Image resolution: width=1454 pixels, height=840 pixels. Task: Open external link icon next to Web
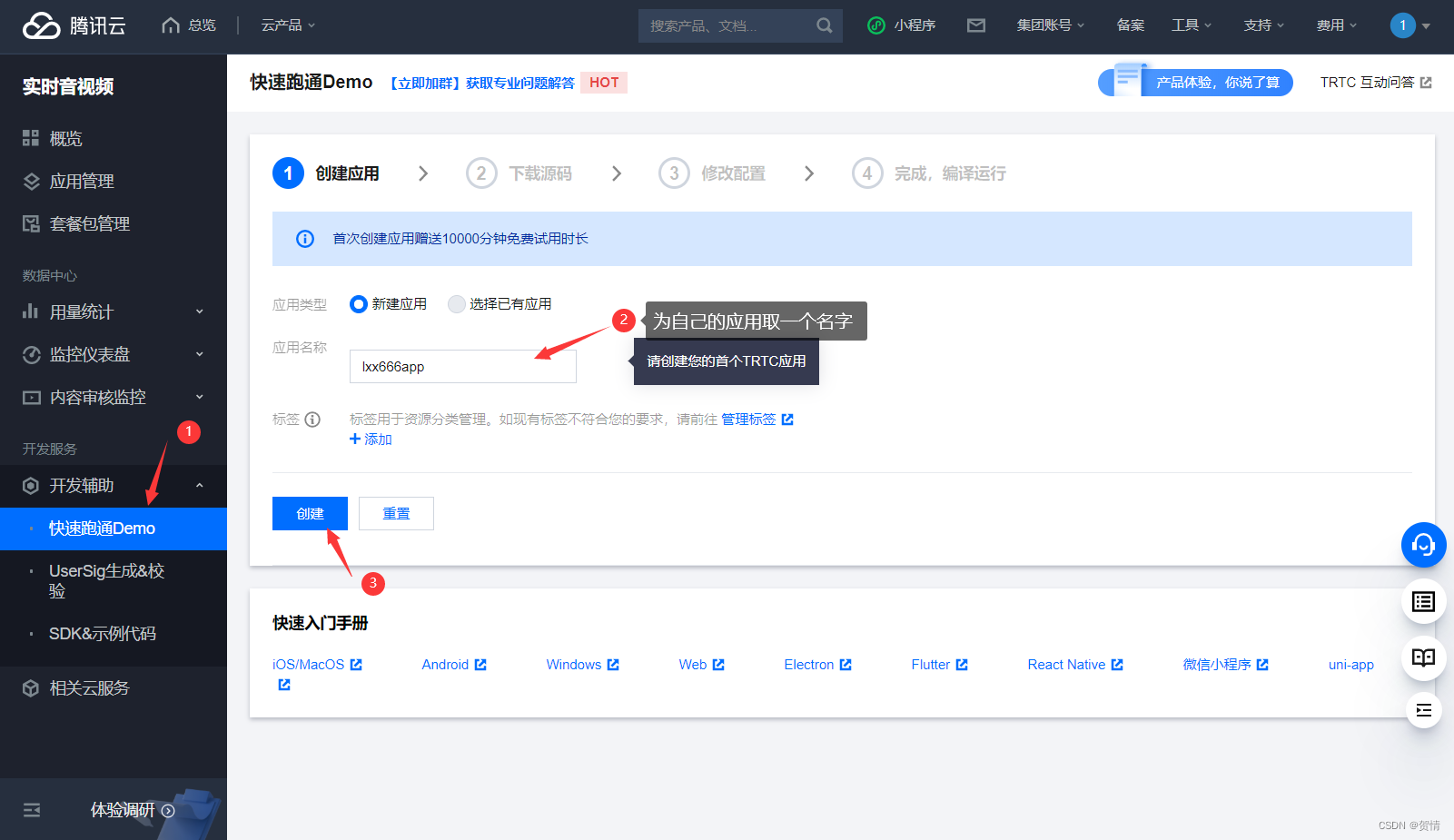(718, 665)
